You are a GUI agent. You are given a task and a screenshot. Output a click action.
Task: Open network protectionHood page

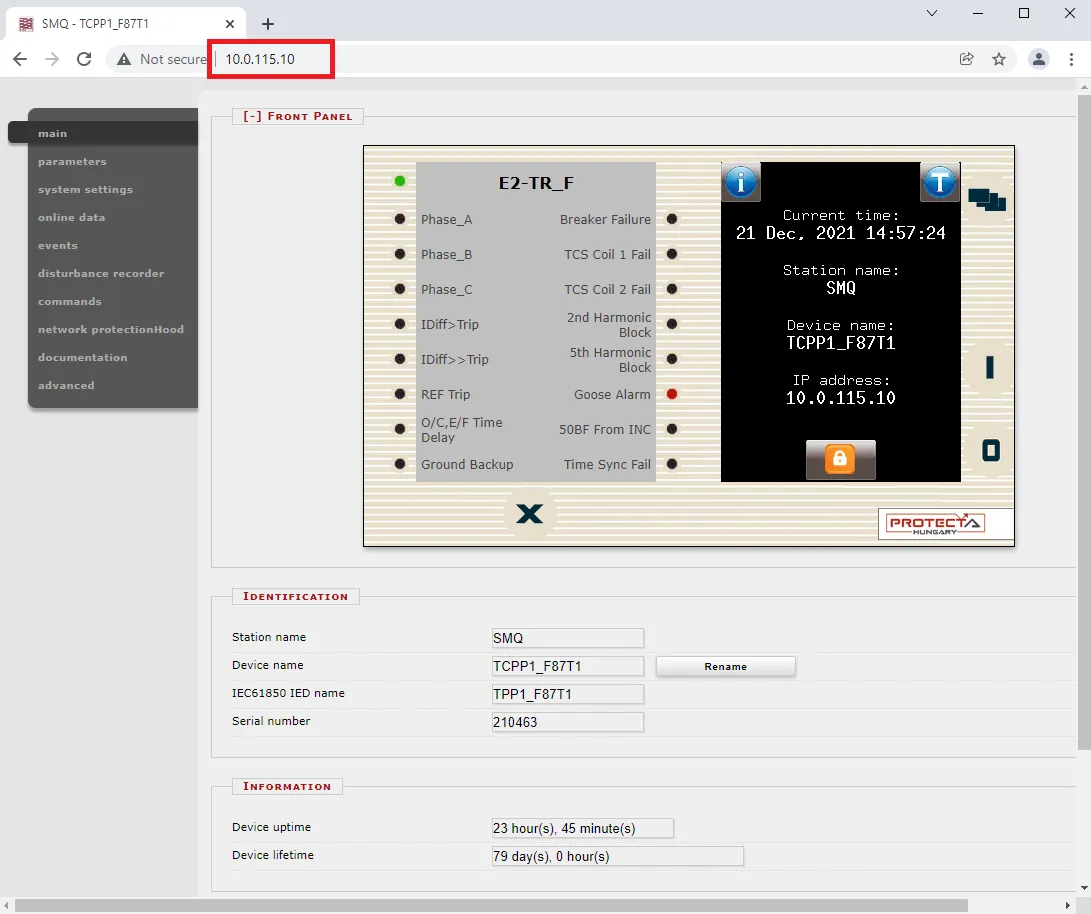(111, 329)
